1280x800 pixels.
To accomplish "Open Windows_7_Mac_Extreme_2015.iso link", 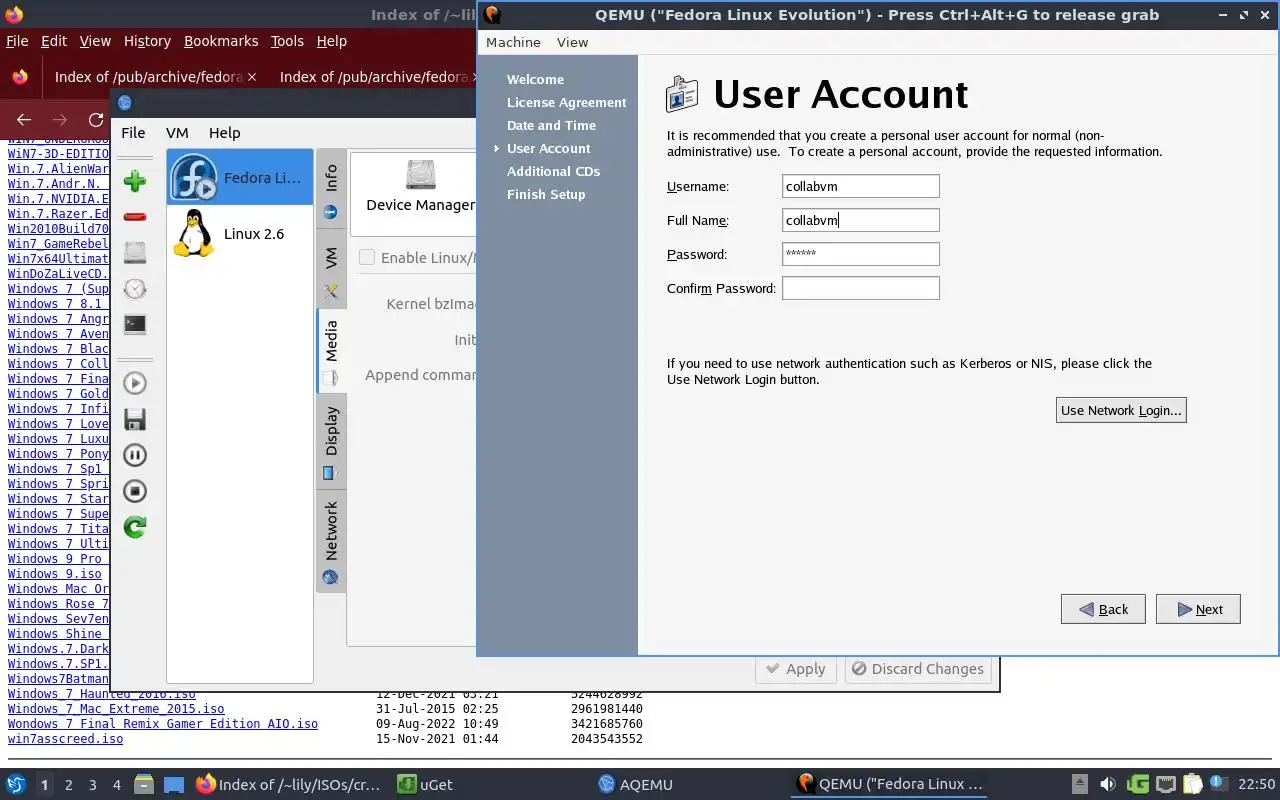I will 116,709.
